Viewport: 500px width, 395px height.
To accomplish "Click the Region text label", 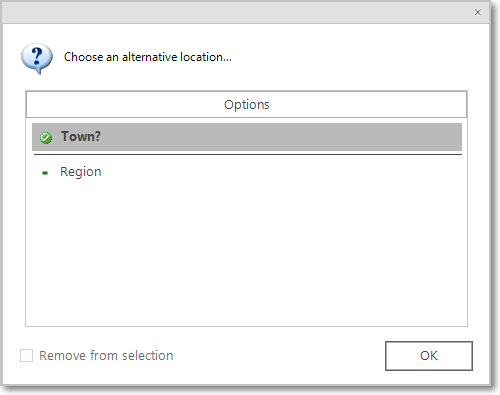I will (81, 172).
